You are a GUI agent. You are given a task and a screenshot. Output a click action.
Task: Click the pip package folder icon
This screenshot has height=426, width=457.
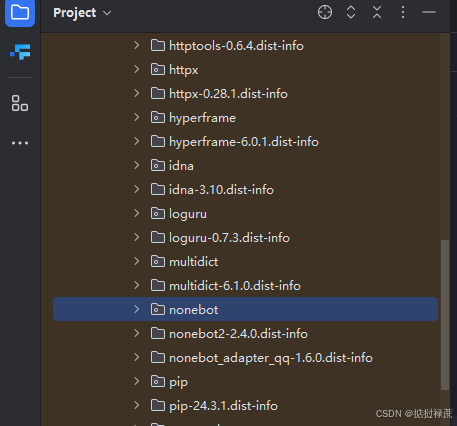click(x=158, y=381)
